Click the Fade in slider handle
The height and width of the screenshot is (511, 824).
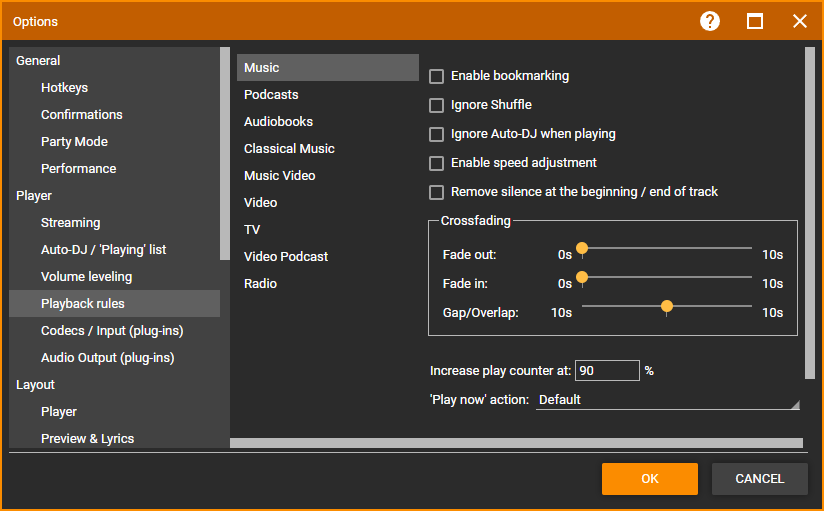[582, 278]
